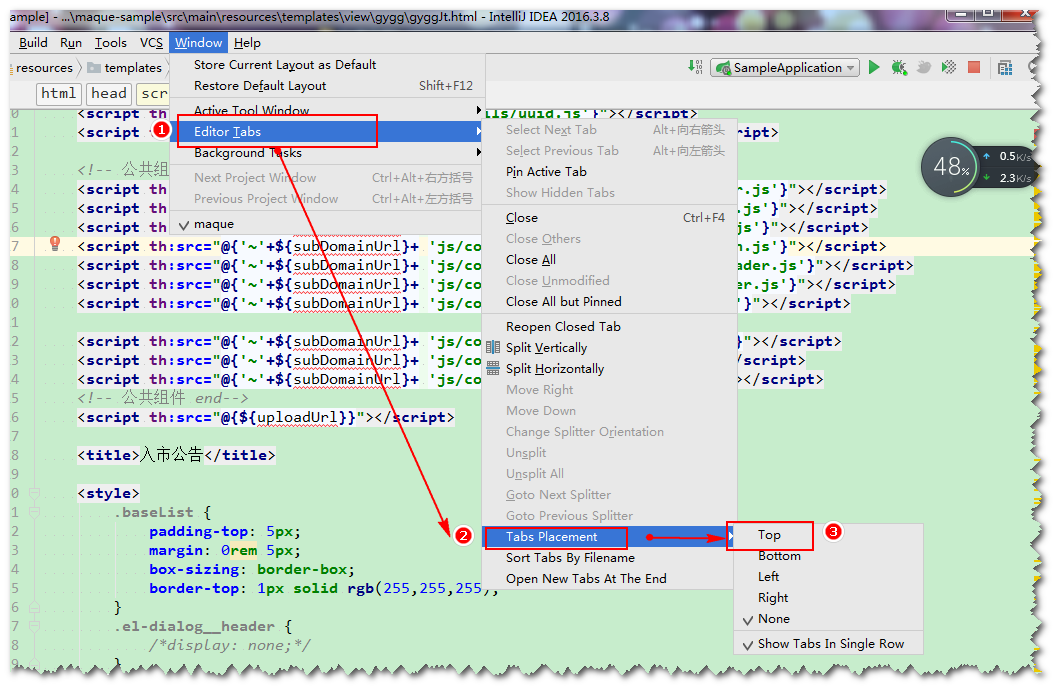Click the templates folder icon in breadcrumb
Image resolution: width=1059 pixels, height=692 pixels.
(x=94, y=68)
